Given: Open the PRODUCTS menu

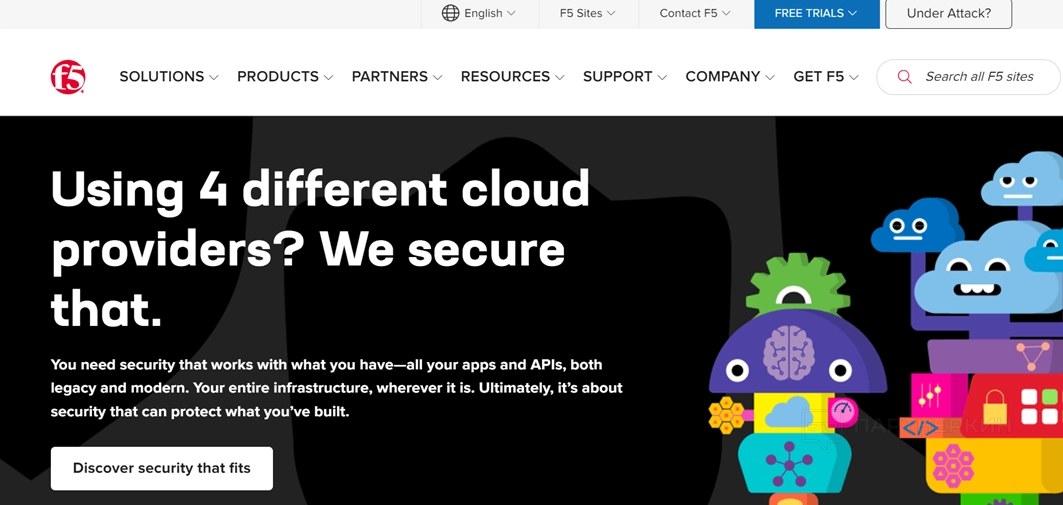Looking at the screenshot, I should click(285, 77).
